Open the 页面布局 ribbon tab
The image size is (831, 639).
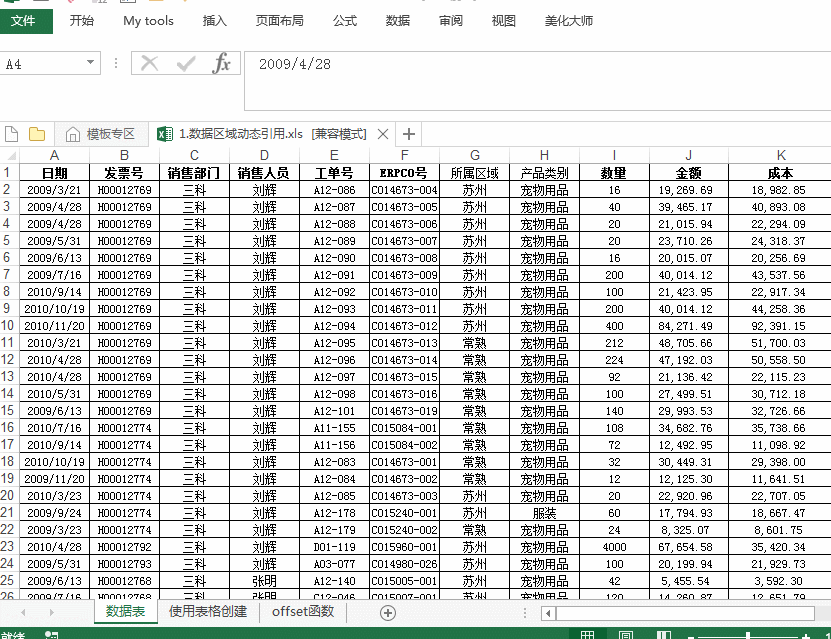(280, 21)
